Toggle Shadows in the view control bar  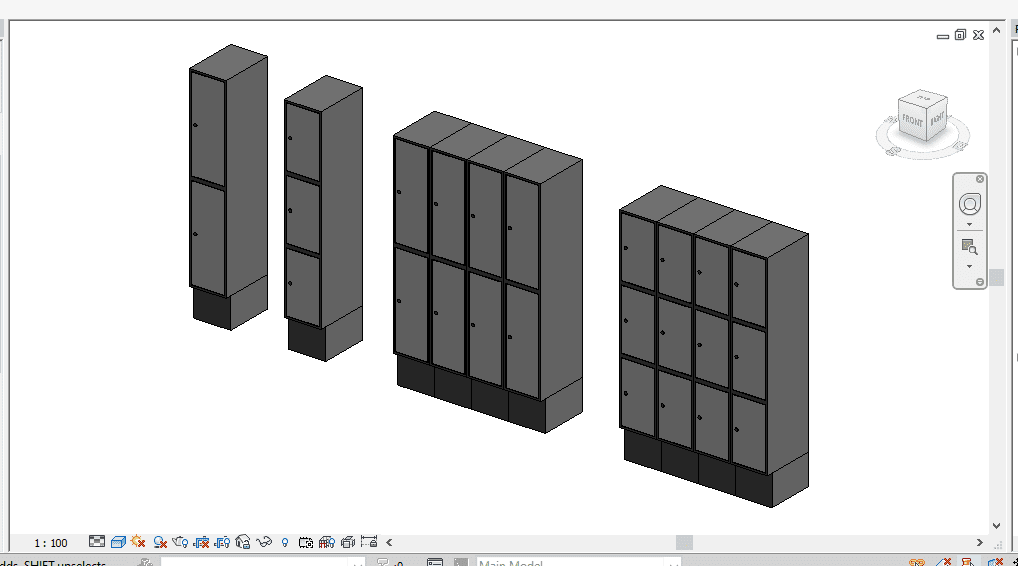[160, 542]
